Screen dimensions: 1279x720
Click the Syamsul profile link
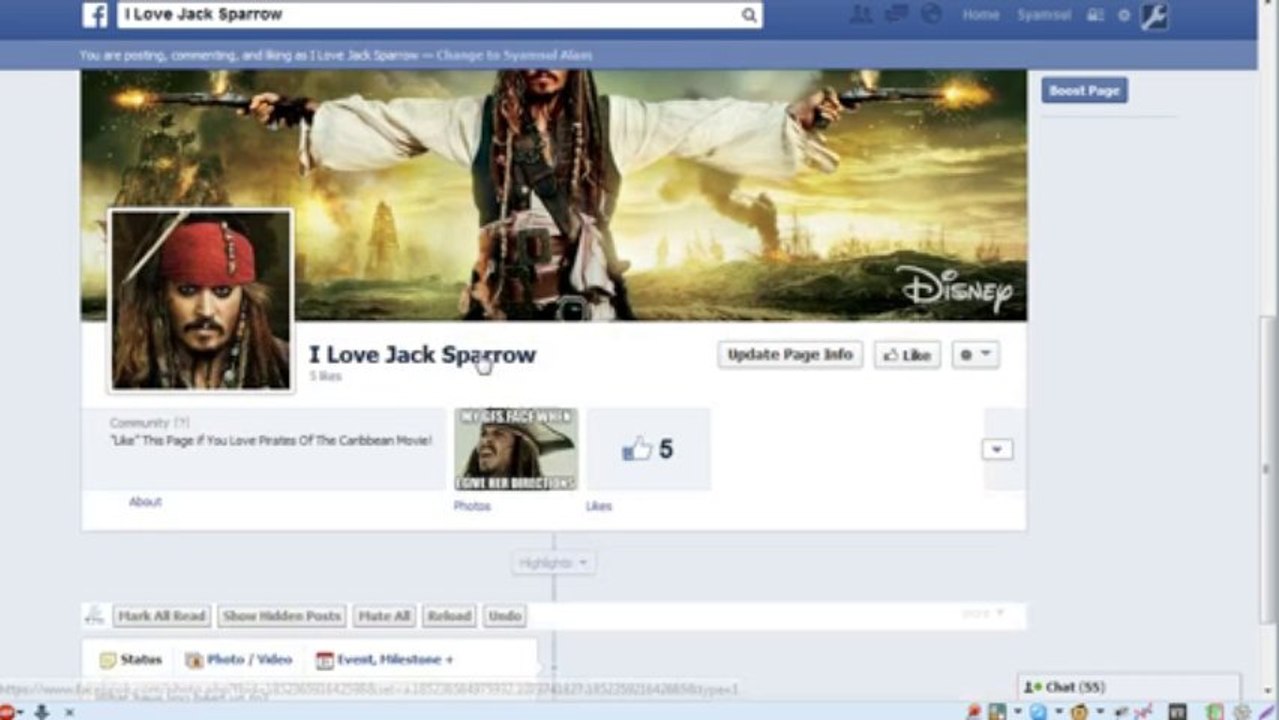[x=1044, y=15]
